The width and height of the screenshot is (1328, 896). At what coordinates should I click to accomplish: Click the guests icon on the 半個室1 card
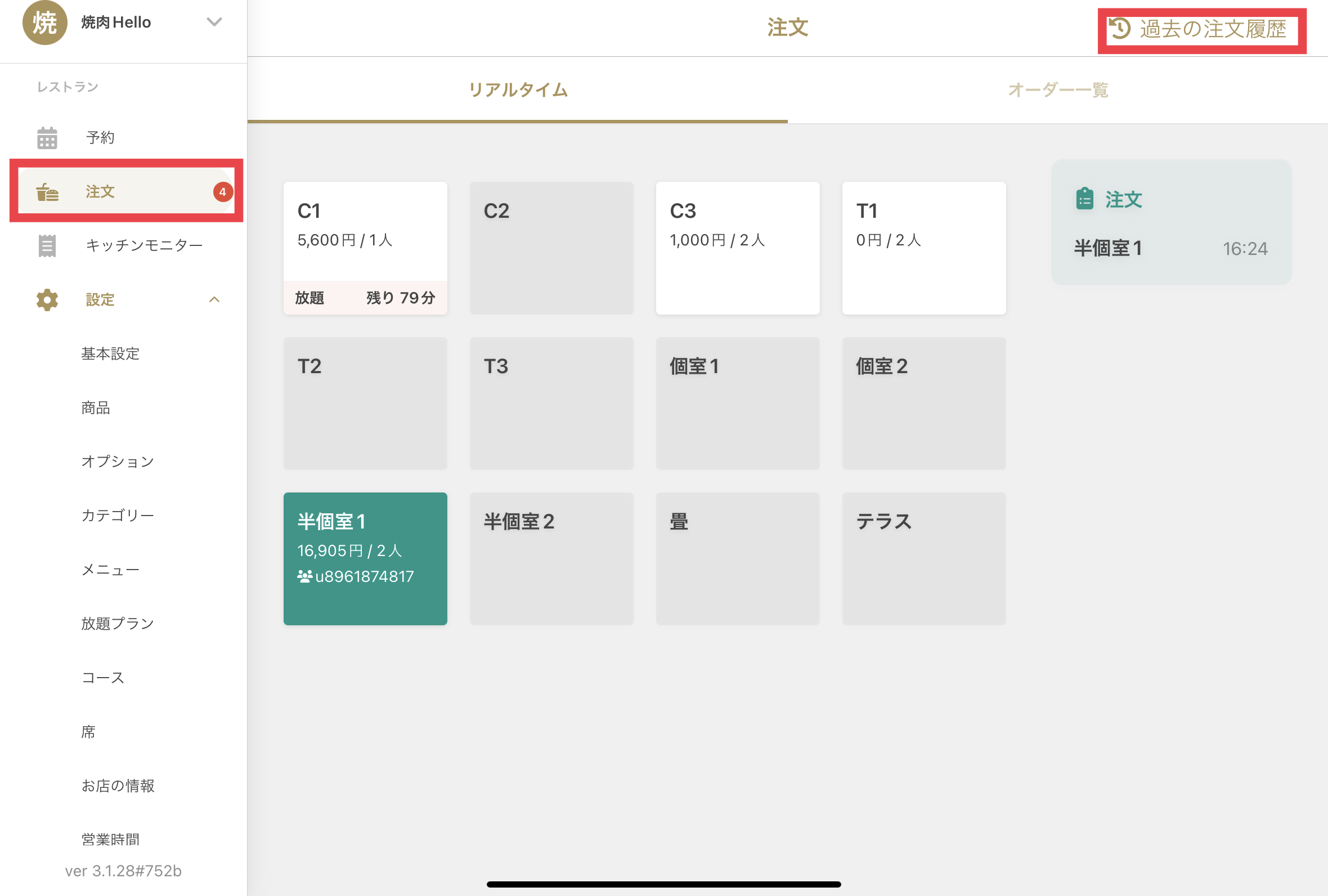point(304,576)
